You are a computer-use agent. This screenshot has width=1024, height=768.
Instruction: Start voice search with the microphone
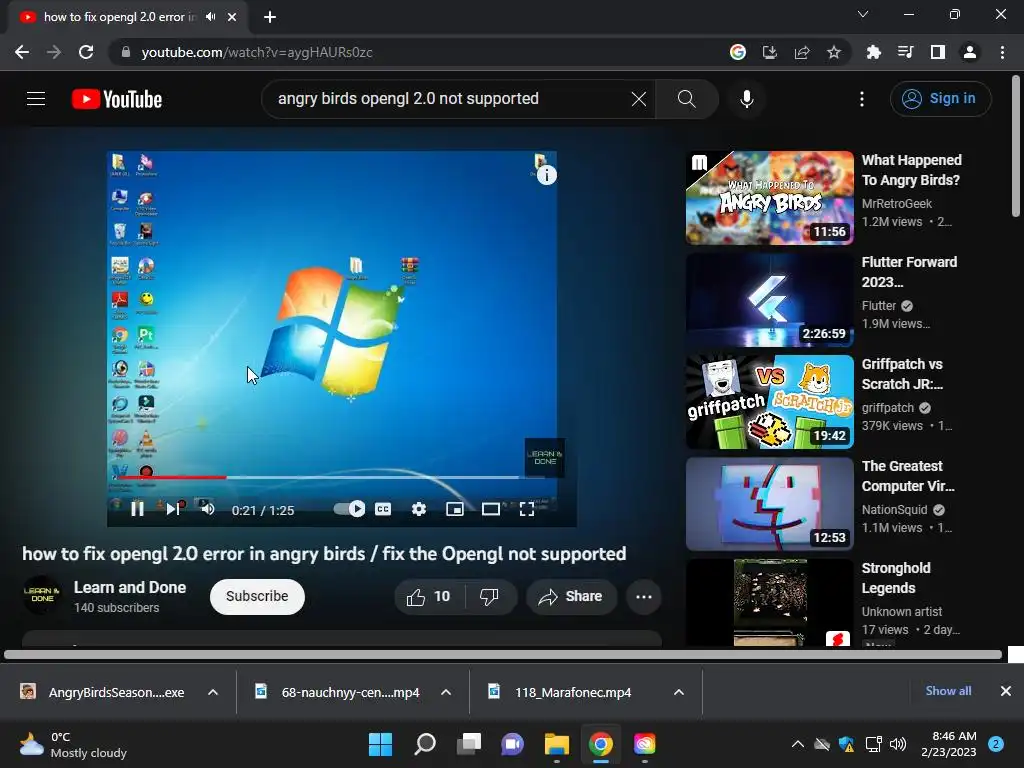pyautogui.click(x=746, y=99)
